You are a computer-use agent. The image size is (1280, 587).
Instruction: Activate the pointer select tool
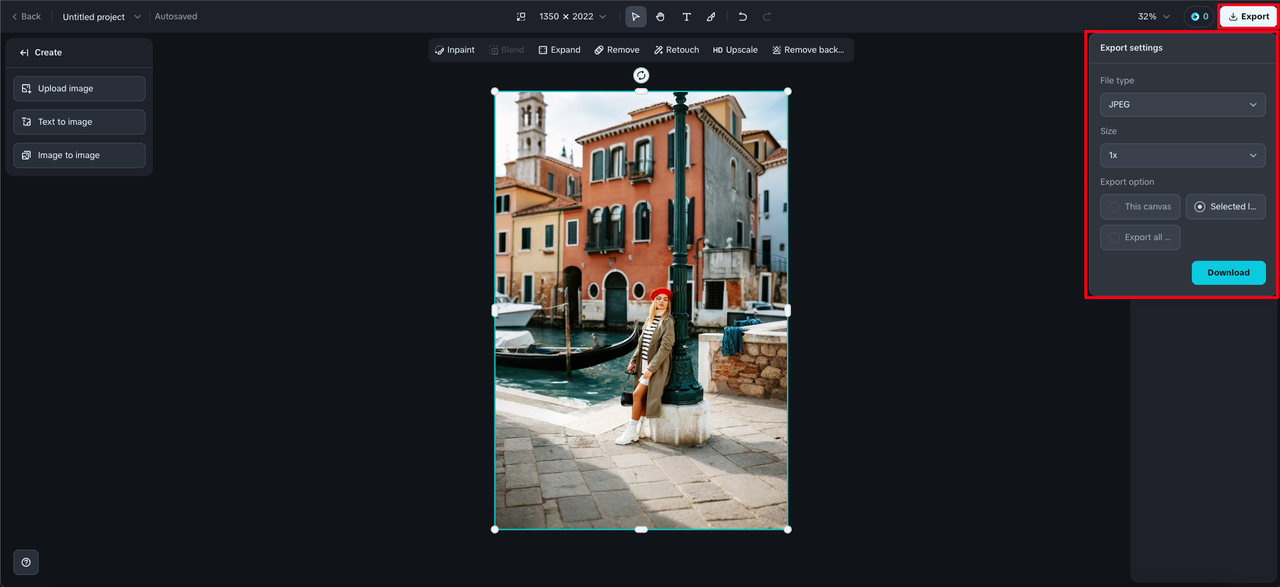click(x=636, y=17)
